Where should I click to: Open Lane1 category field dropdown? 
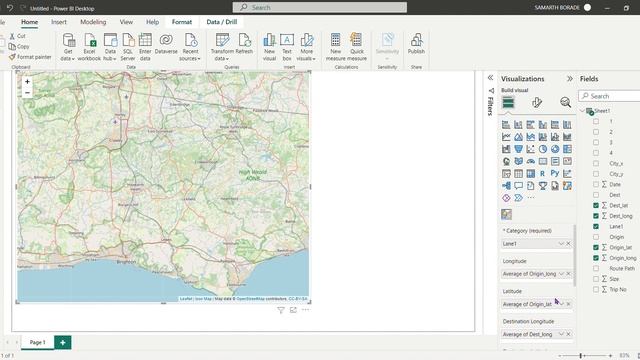pyautogui.click(x=561, y=244)
